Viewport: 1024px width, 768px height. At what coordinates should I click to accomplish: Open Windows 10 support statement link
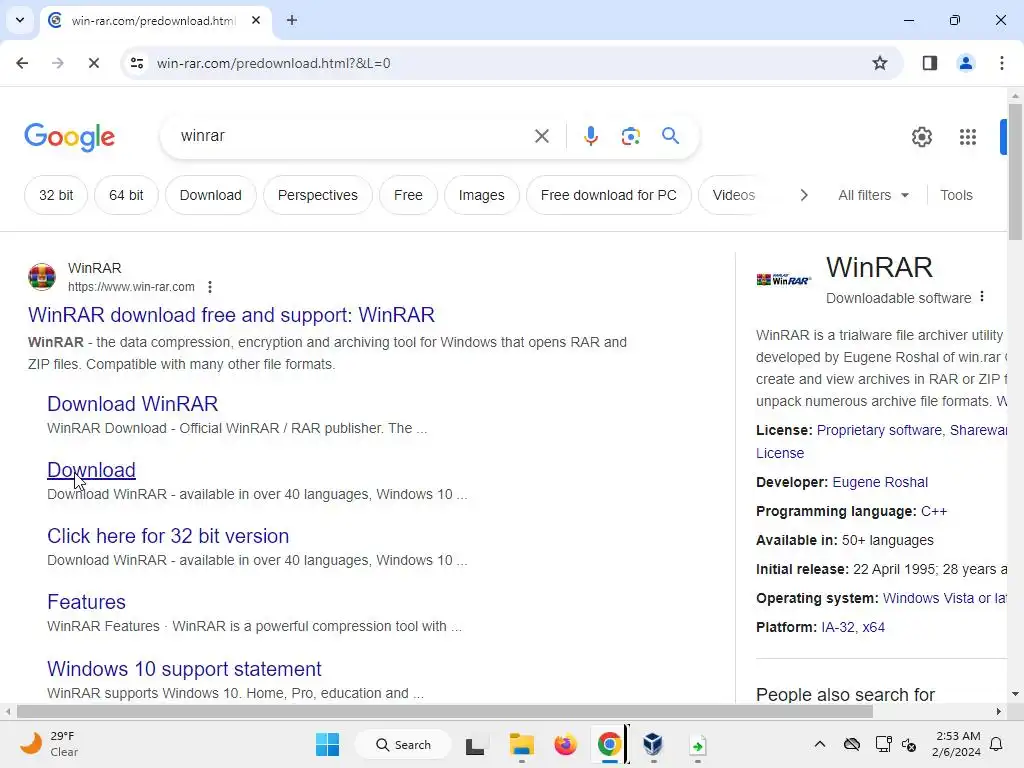pos(184,669)
